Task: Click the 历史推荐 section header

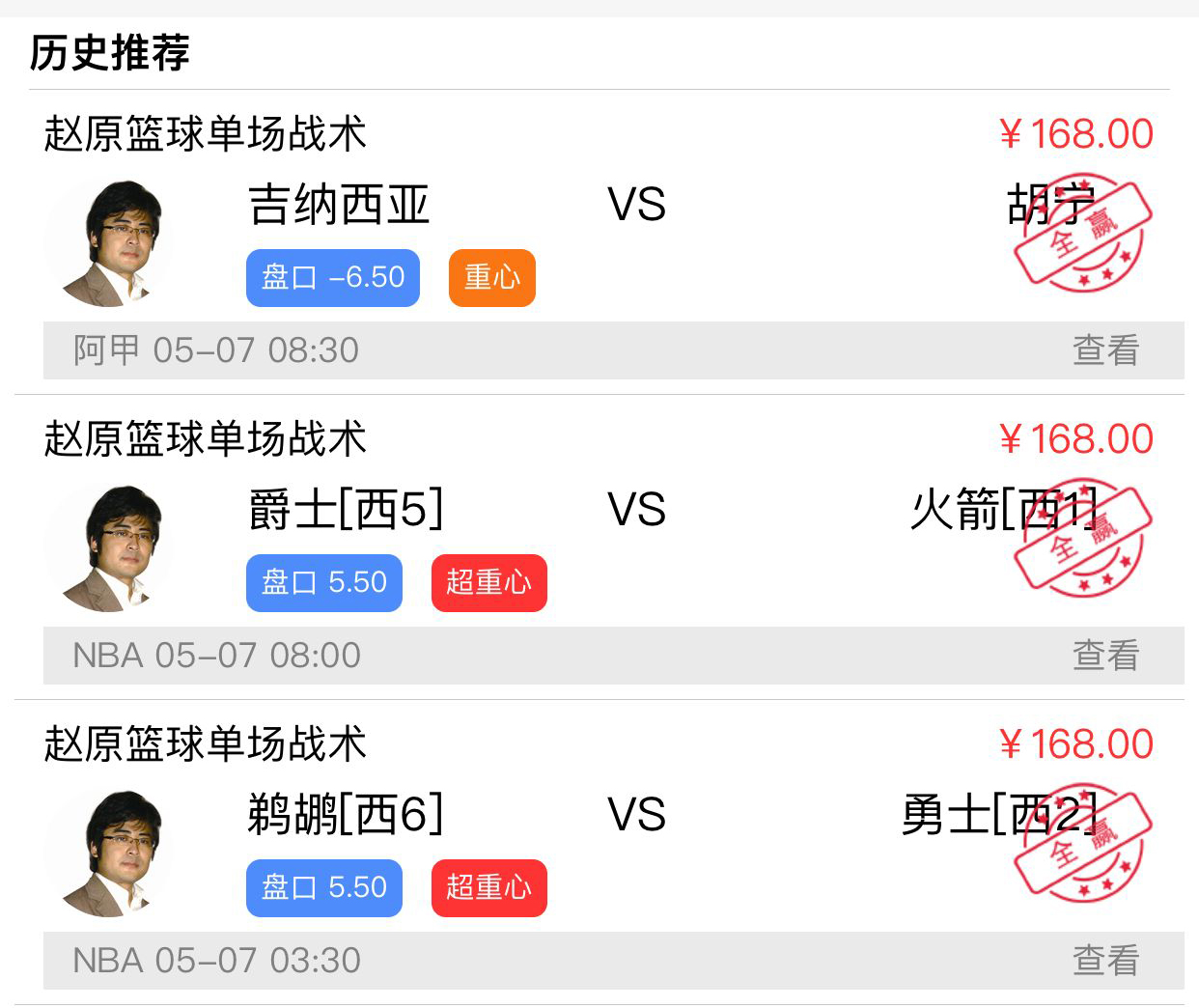Action: [110, 52]
